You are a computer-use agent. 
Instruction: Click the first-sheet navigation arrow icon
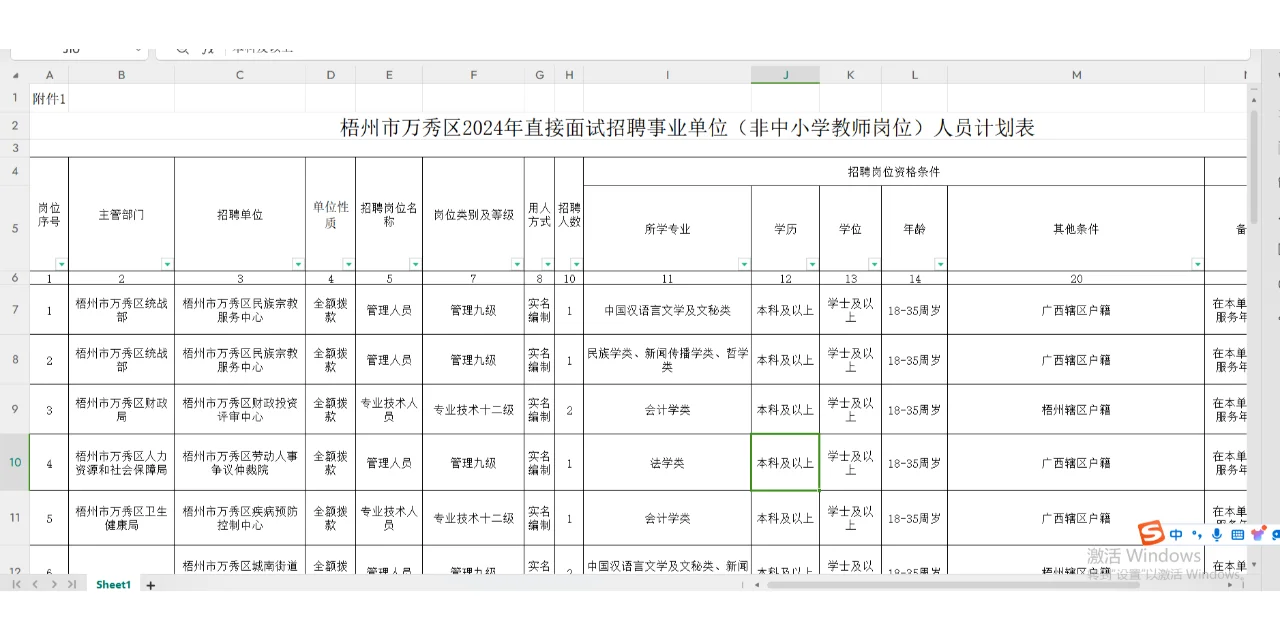[x=18, y=584]
